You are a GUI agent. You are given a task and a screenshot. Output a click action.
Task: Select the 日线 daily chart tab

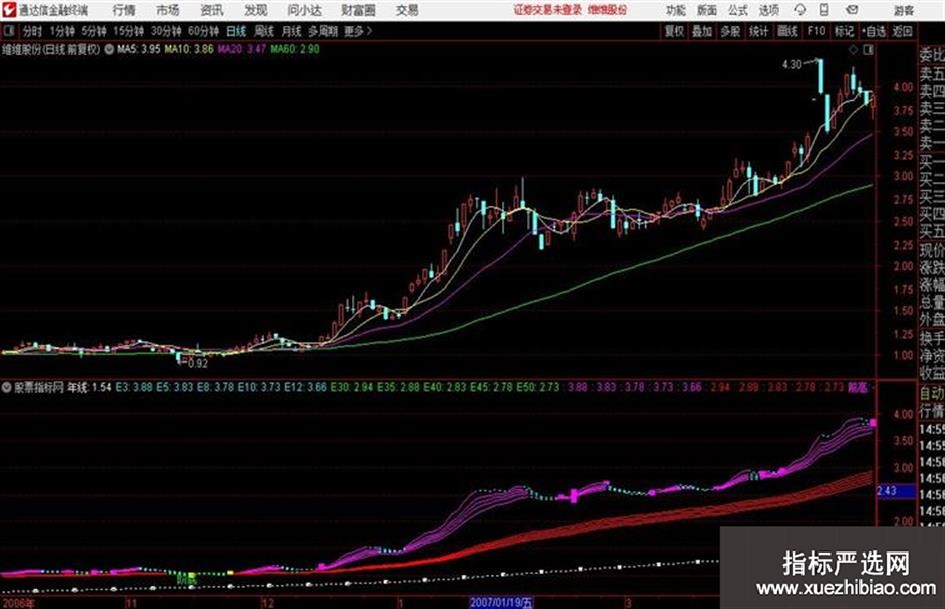coord(236,31)
